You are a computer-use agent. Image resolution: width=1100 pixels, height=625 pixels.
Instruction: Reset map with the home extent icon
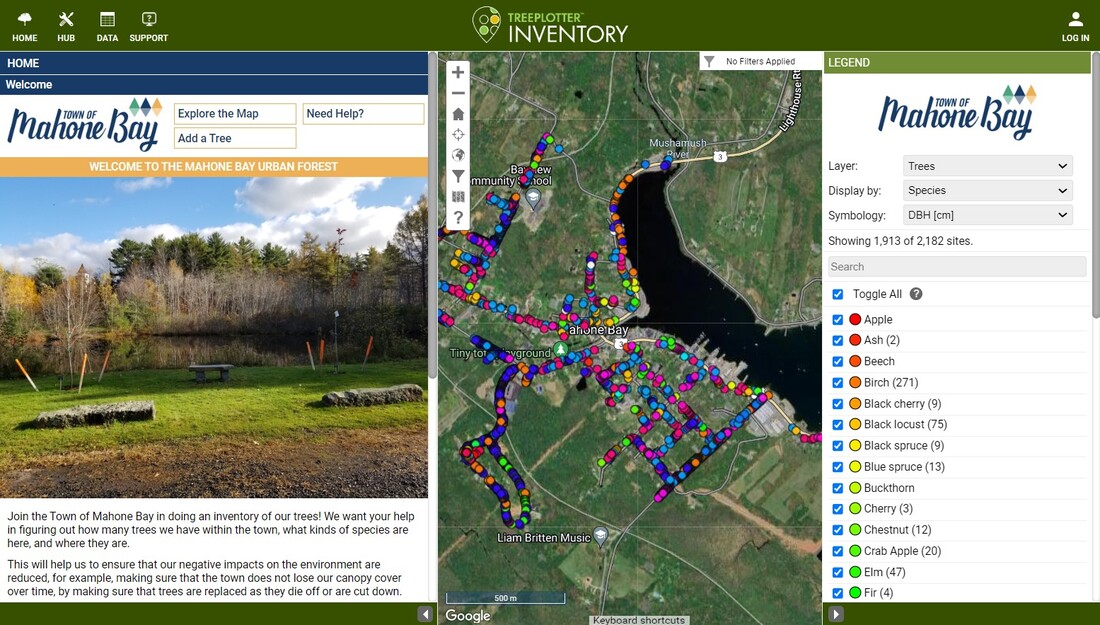coord(458,114)
